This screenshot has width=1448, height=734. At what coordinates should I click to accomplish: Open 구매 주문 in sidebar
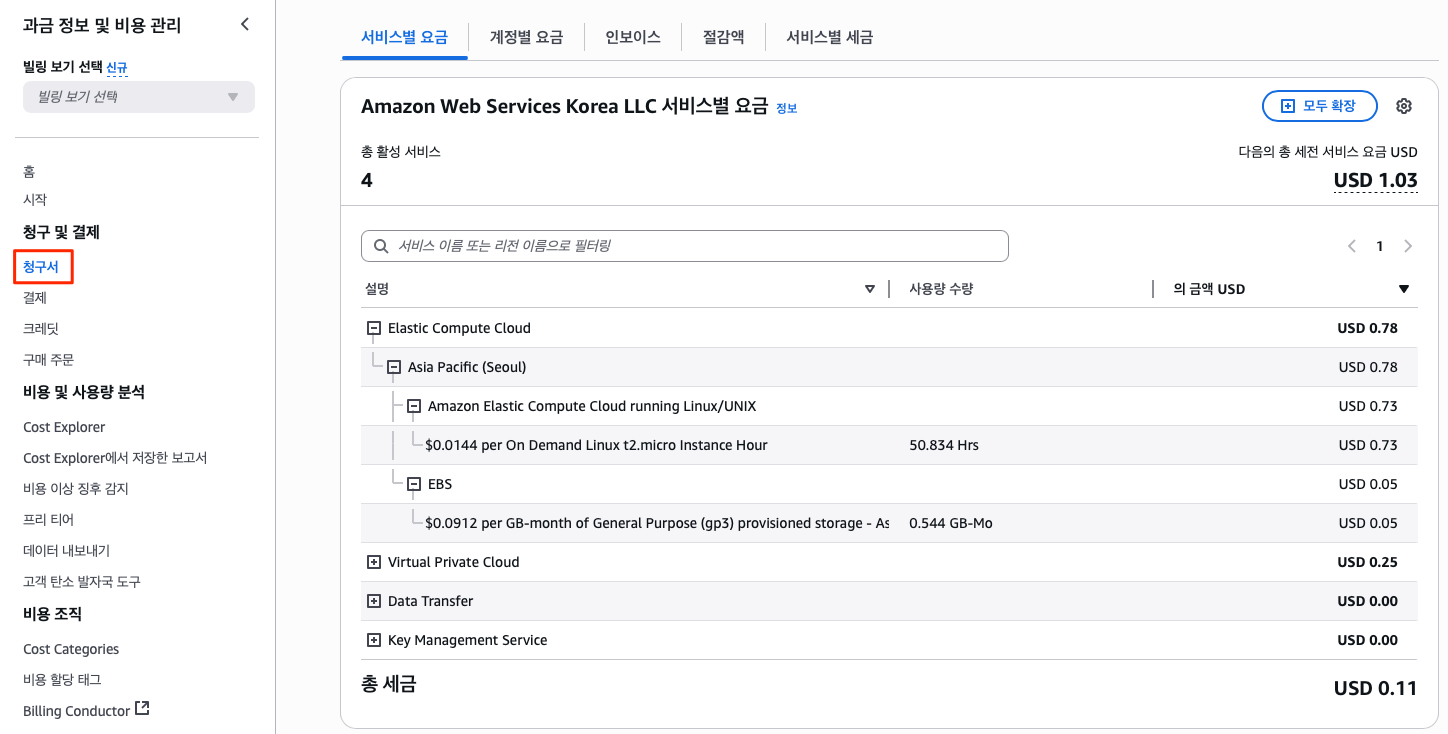tap(48, 360)
